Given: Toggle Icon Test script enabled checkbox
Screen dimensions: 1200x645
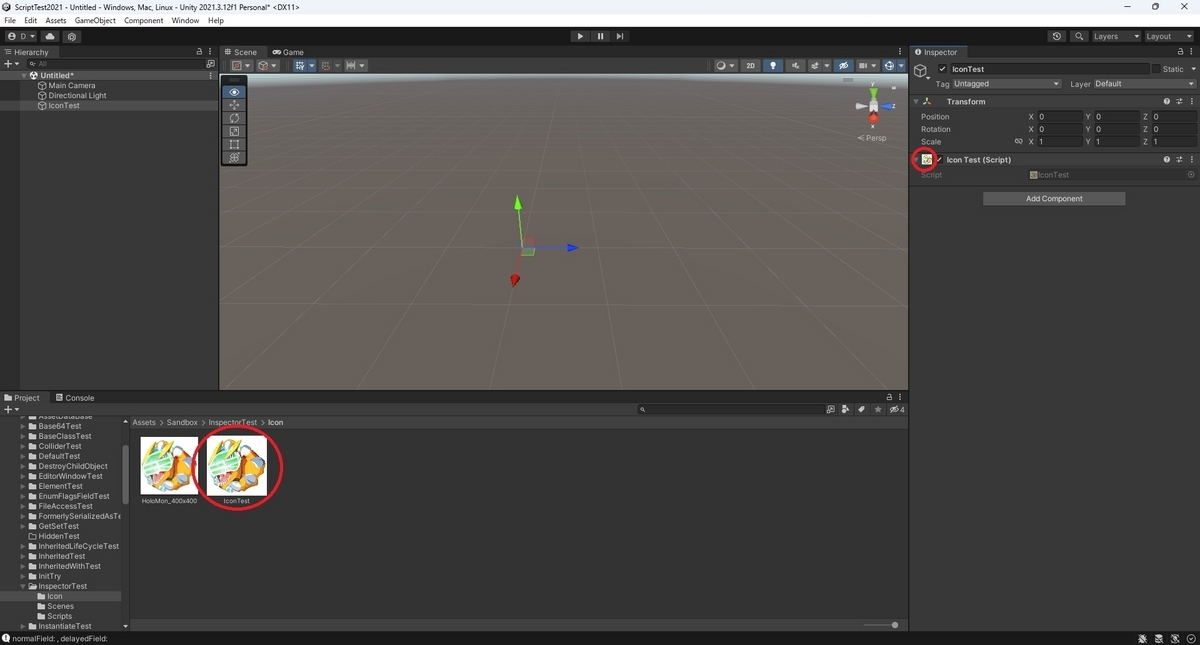Looking at the screenshot, I should point(939,160).
